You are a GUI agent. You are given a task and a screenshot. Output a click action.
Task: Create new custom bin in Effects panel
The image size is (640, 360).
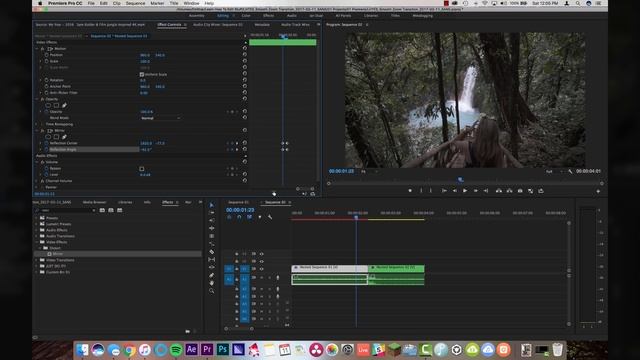point(187,331)
